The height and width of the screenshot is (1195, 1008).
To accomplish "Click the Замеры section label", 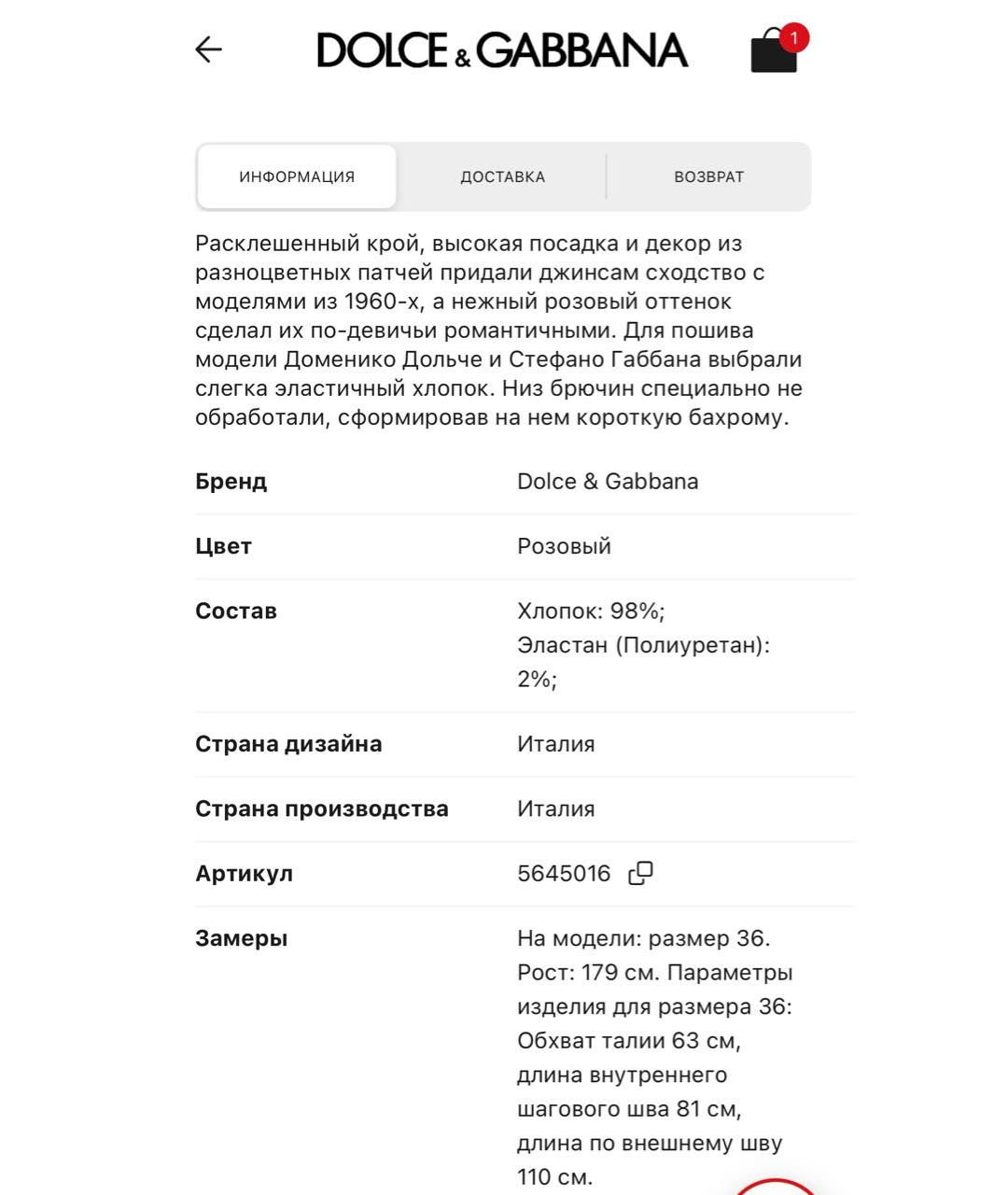I will [241, 938].
